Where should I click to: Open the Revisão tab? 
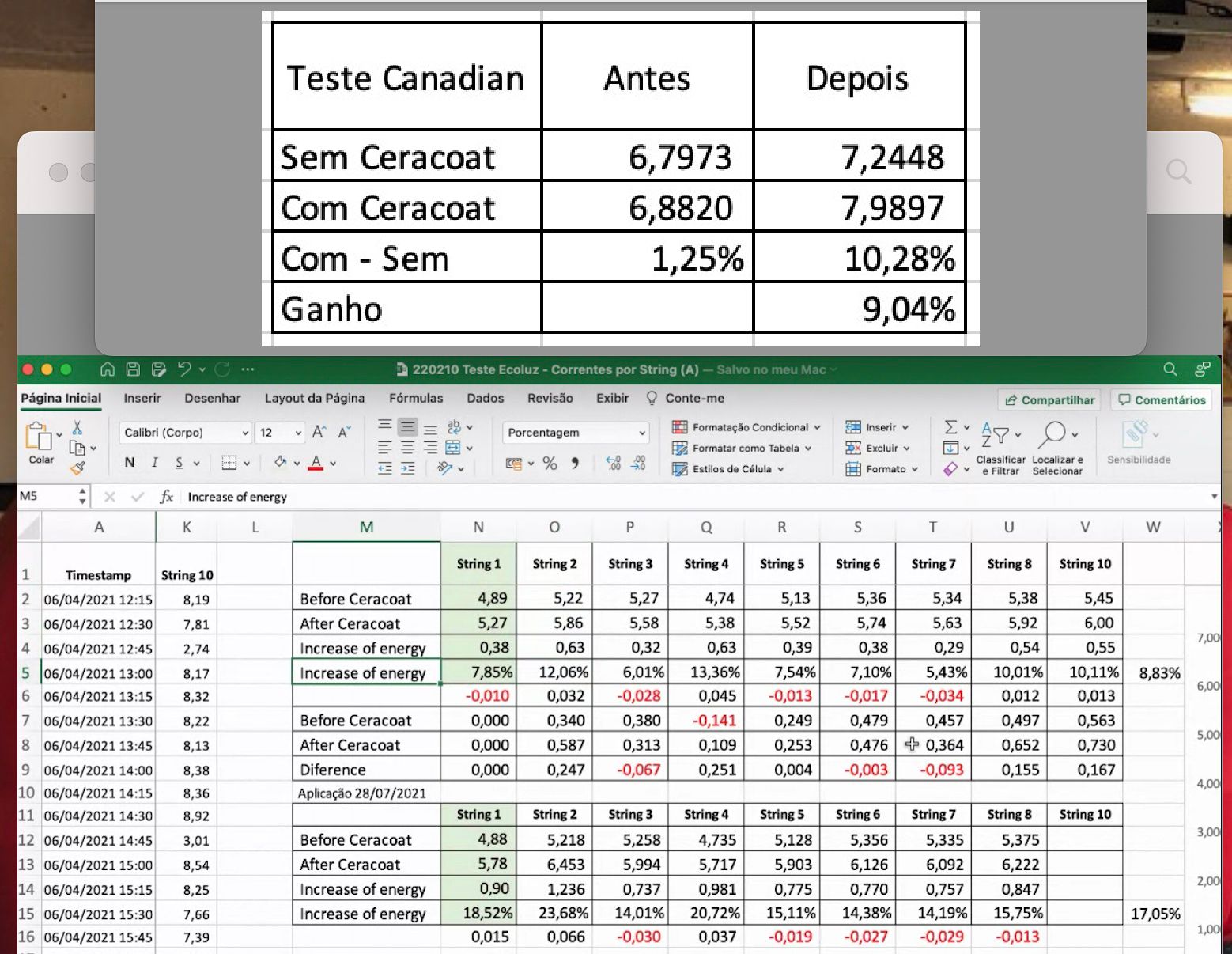tap(550, 398)
